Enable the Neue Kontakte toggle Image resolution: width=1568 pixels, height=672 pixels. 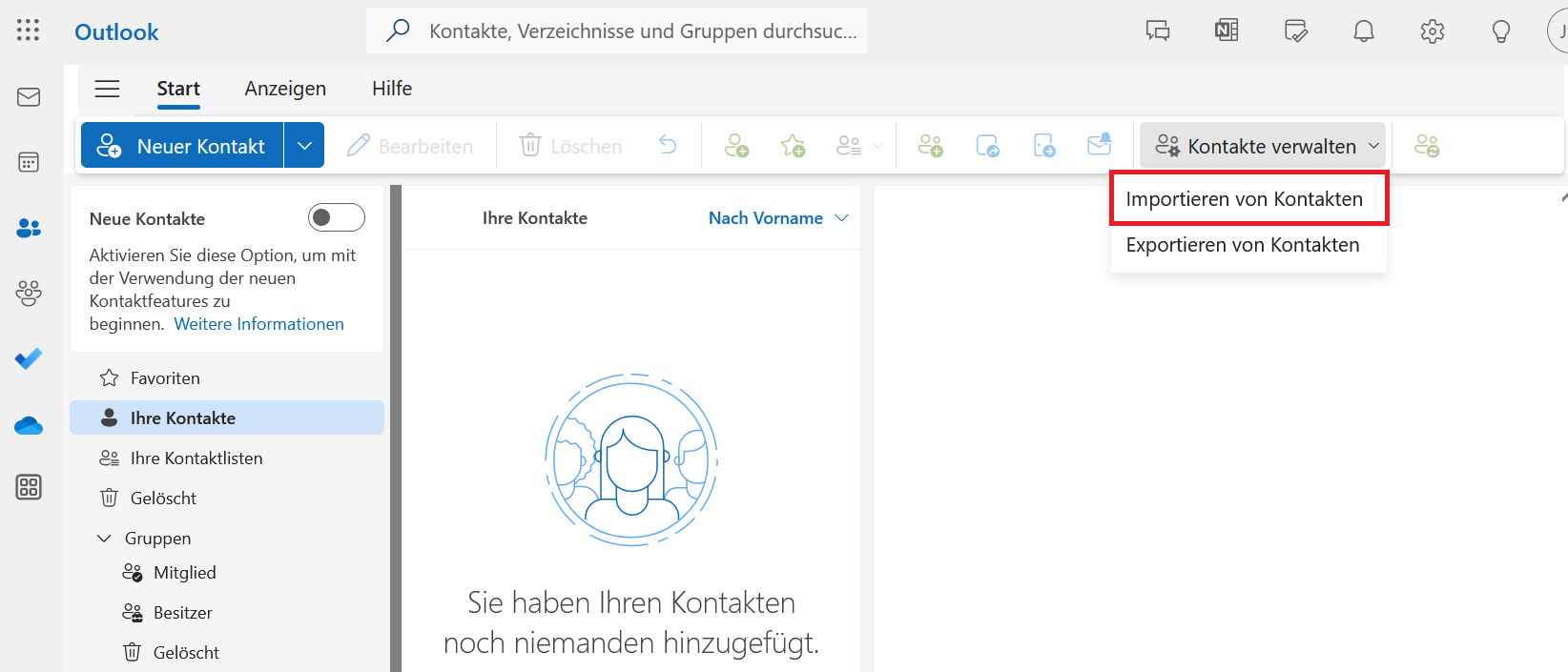(336, 218)
